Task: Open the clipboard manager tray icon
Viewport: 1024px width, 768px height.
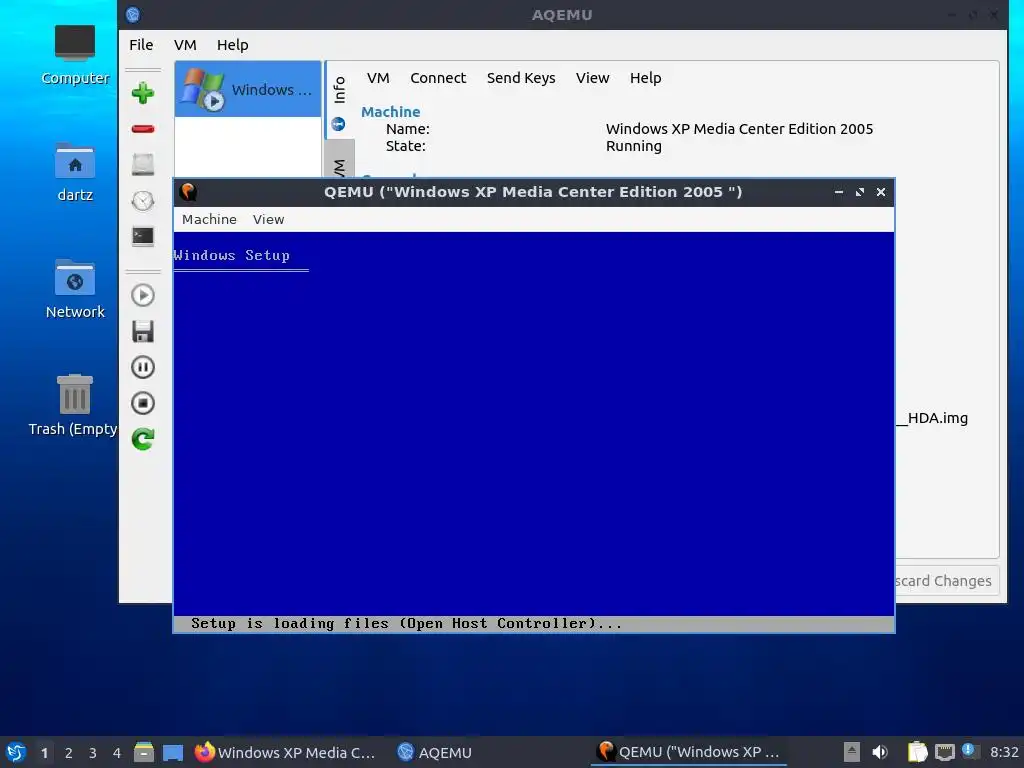Action: (918, 752)
